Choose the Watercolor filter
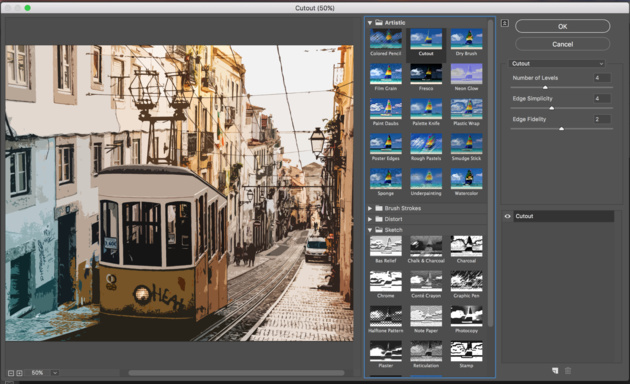 coord(466,179)
